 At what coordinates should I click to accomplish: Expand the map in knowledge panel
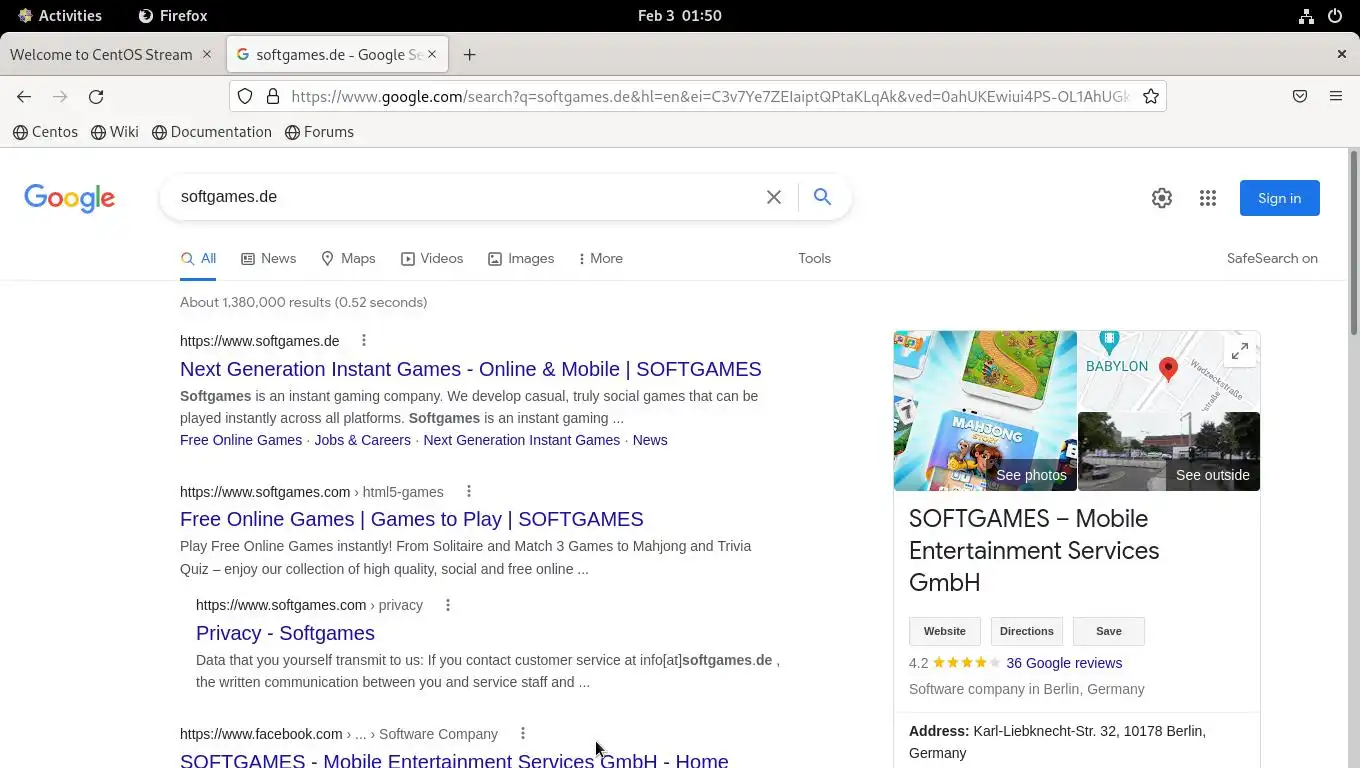(1240, 351)
